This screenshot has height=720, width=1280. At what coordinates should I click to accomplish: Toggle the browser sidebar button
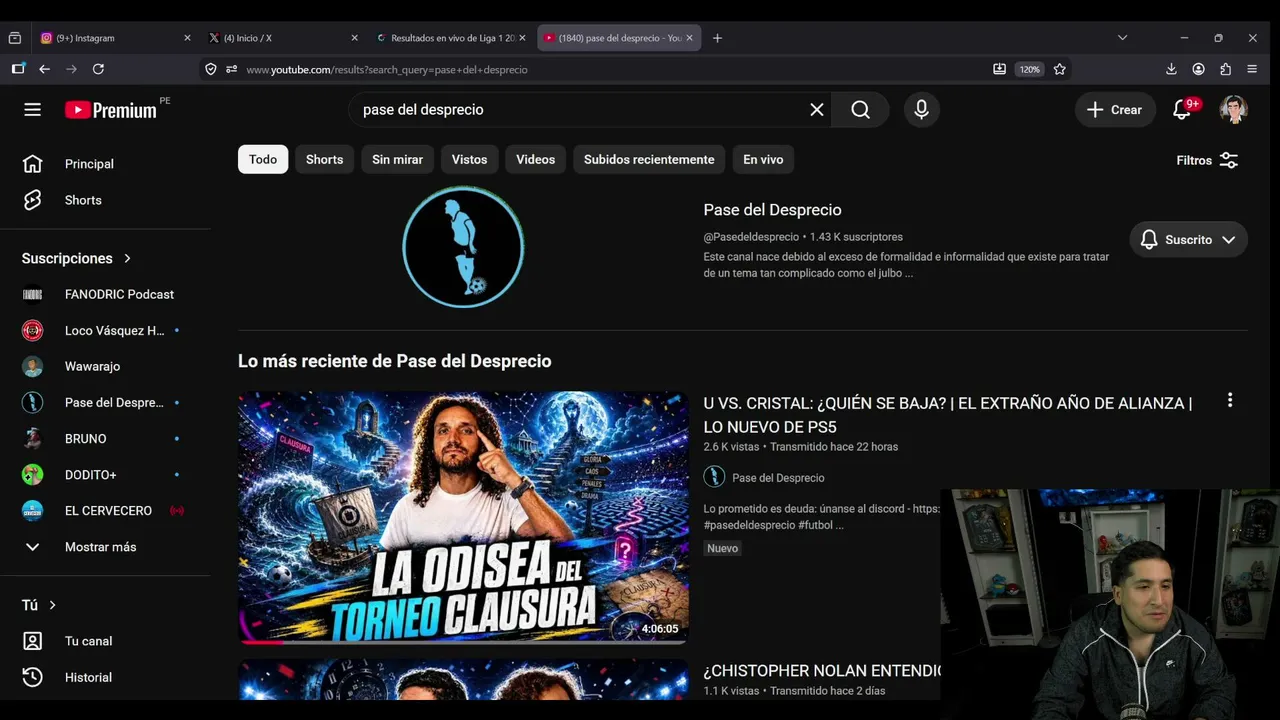(18, 69)
